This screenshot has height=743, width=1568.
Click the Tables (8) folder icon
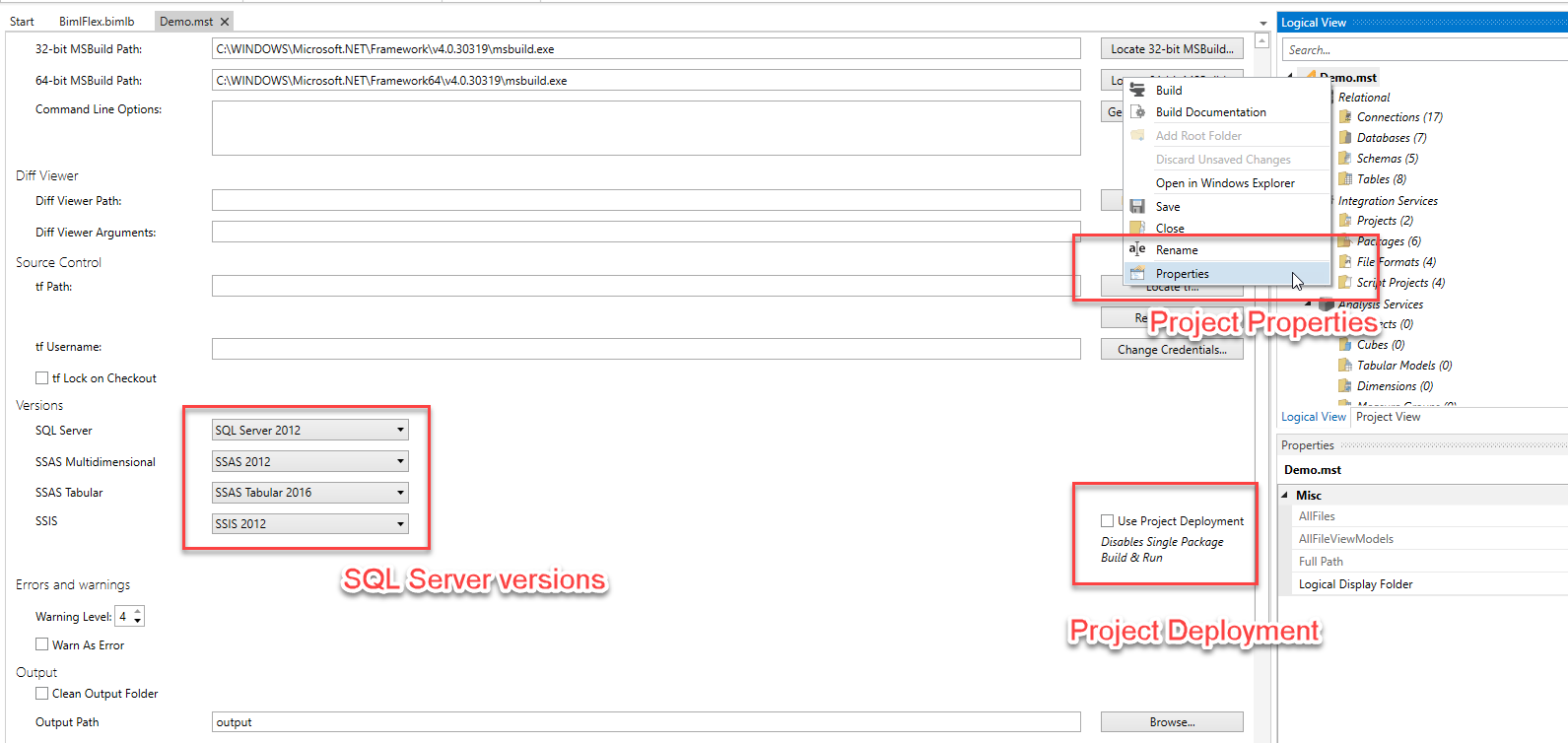point(1345,178)
